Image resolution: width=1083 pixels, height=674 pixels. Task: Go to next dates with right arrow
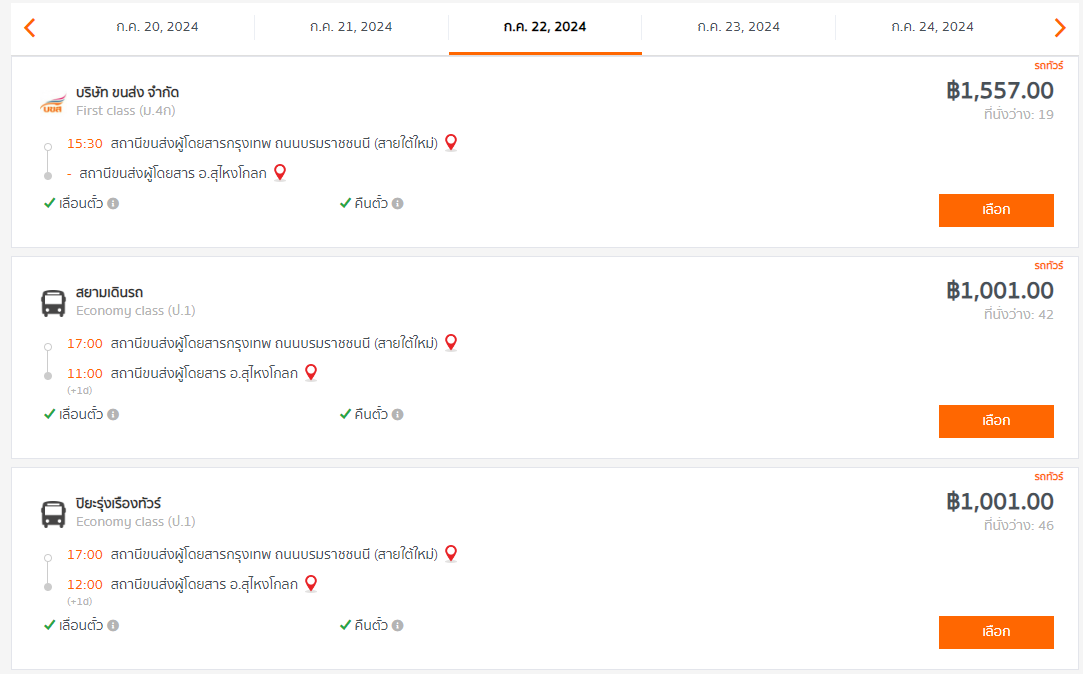[x=1060, y=28]
